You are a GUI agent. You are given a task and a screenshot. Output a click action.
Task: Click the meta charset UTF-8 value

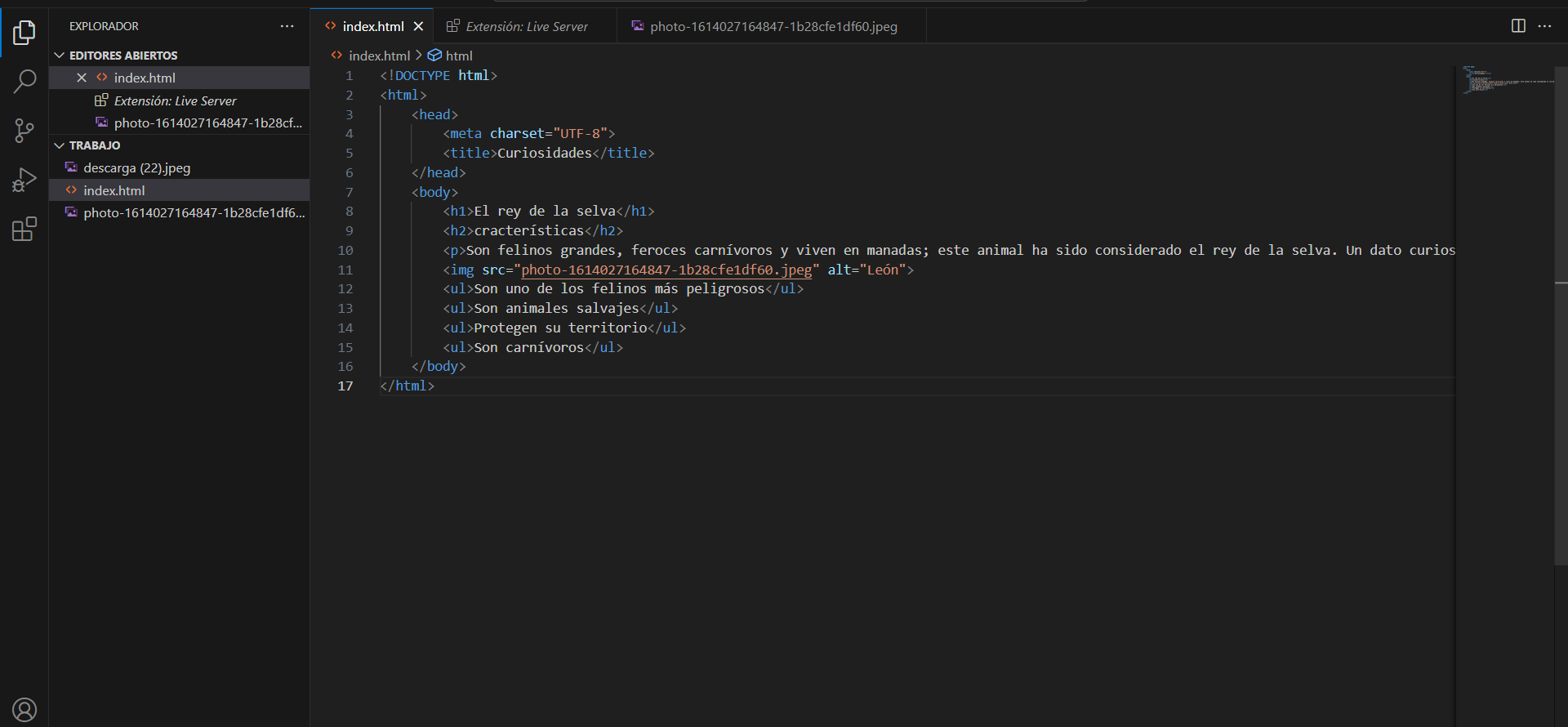(580, 133)
